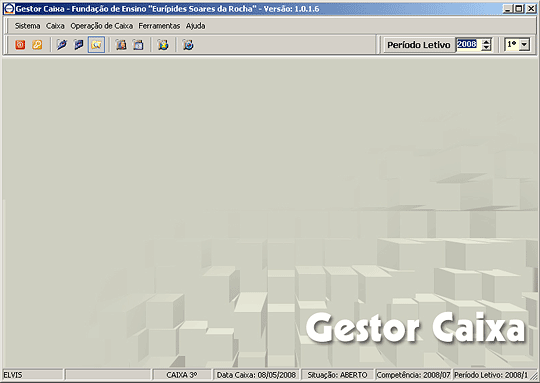Expand the 1º semester dropdown
540x383 pixels.
(x=525, y=44)
